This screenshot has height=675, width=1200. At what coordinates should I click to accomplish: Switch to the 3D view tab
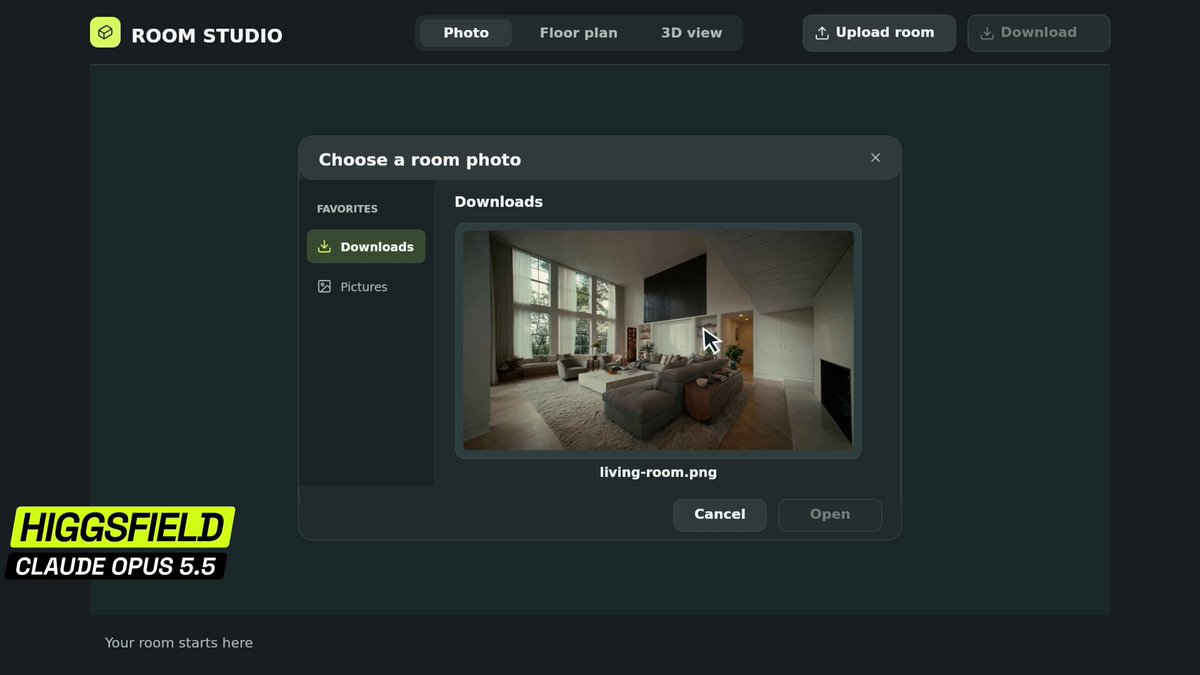691,33
